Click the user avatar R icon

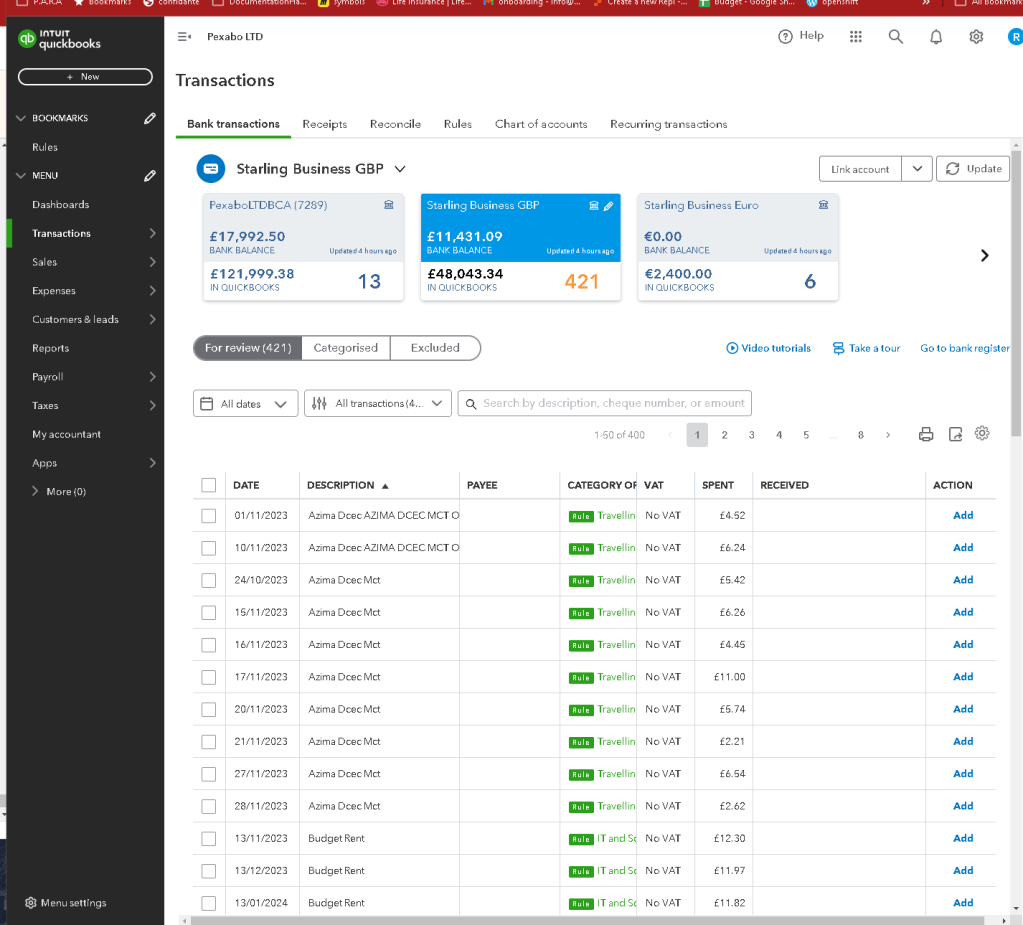[1015, 37]
